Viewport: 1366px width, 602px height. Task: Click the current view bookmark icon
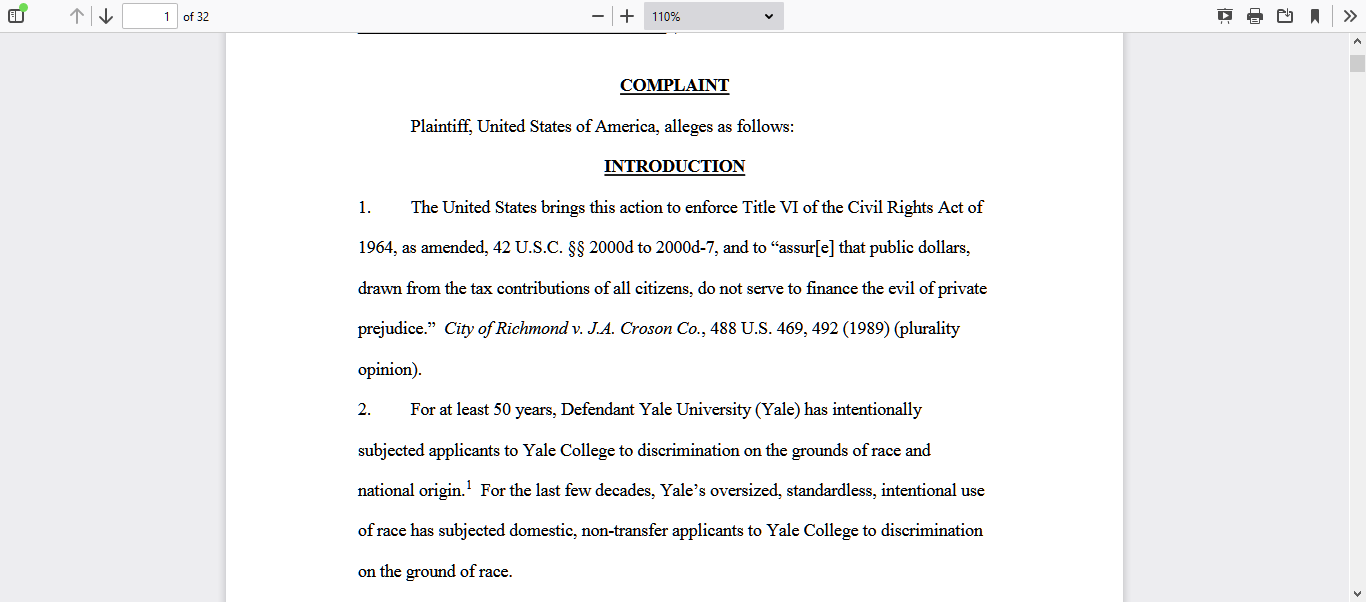[1315, 16]
